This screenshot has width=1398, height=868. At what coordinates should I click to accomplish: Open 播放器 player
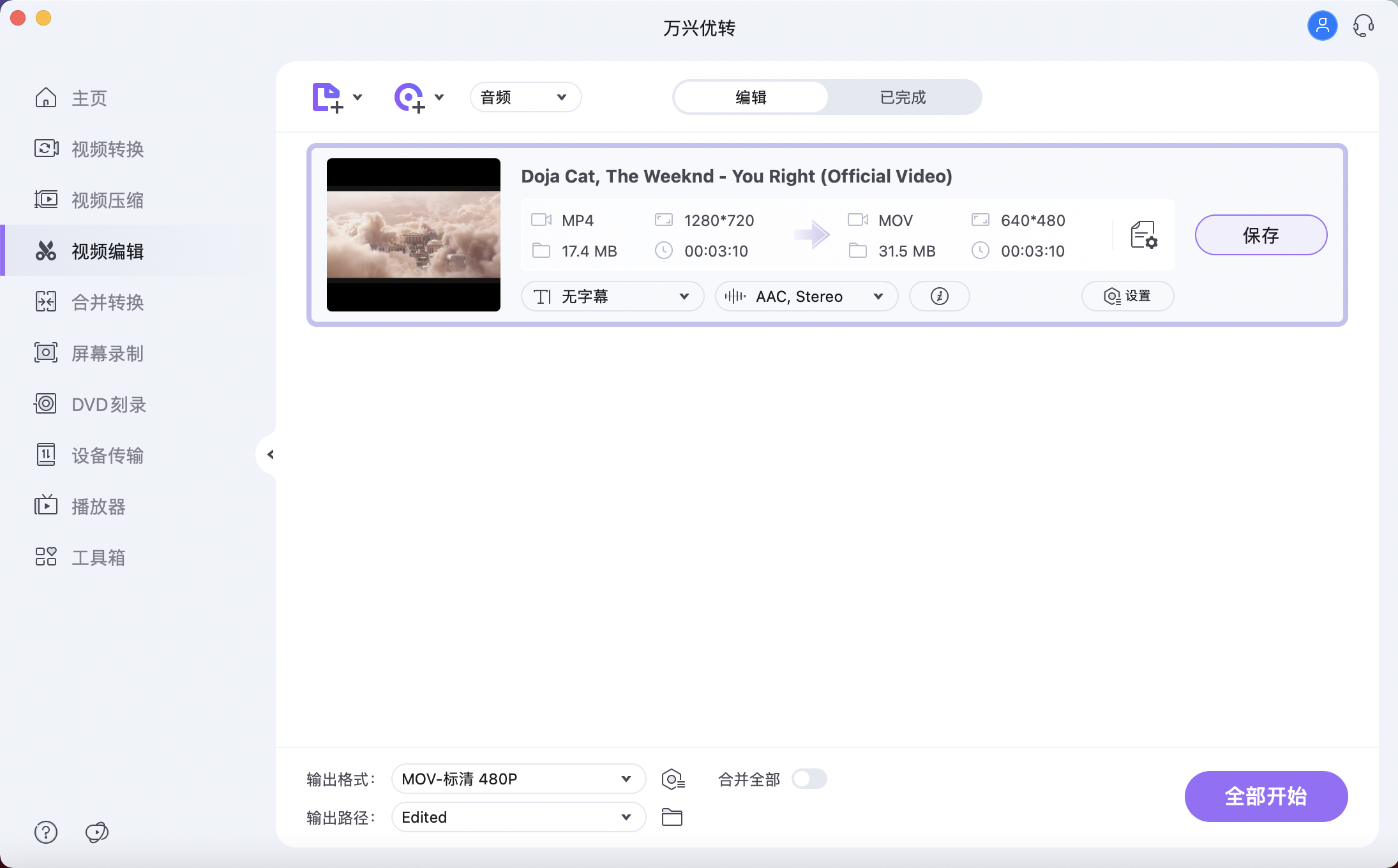point(80,506)
